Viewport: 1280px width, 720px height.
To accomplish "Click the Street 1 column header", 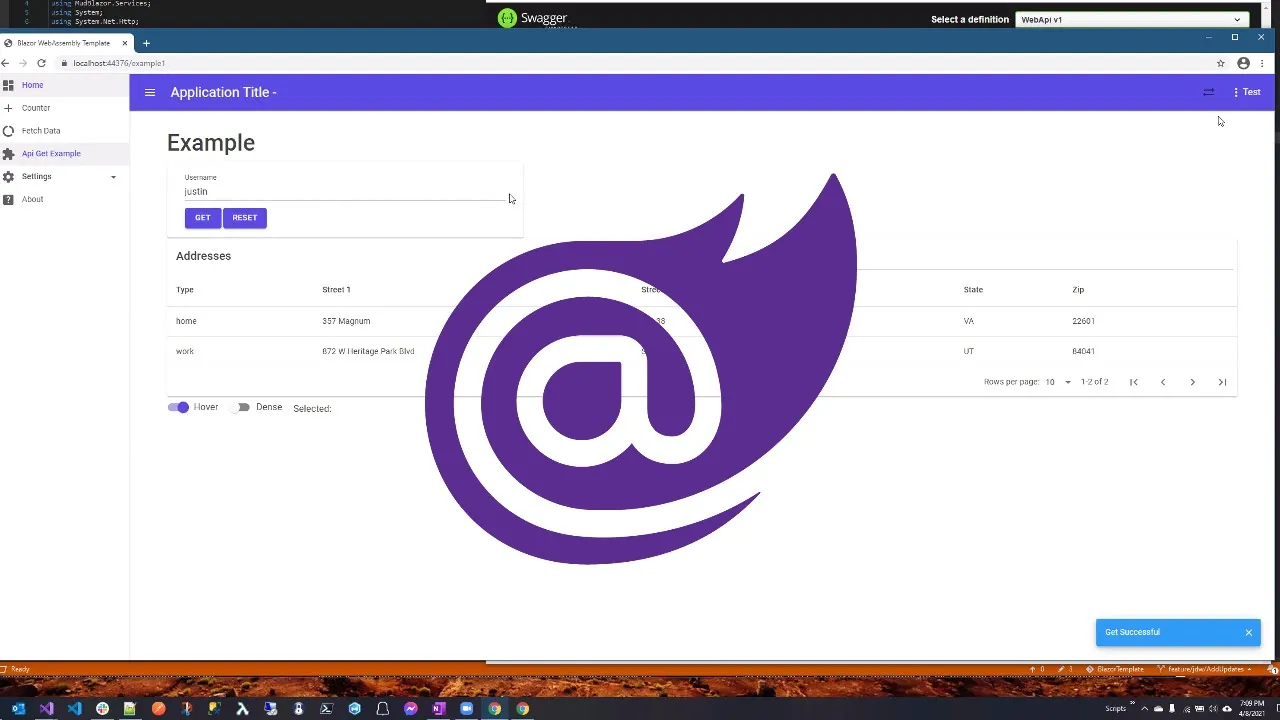I will tap(336, 290).
